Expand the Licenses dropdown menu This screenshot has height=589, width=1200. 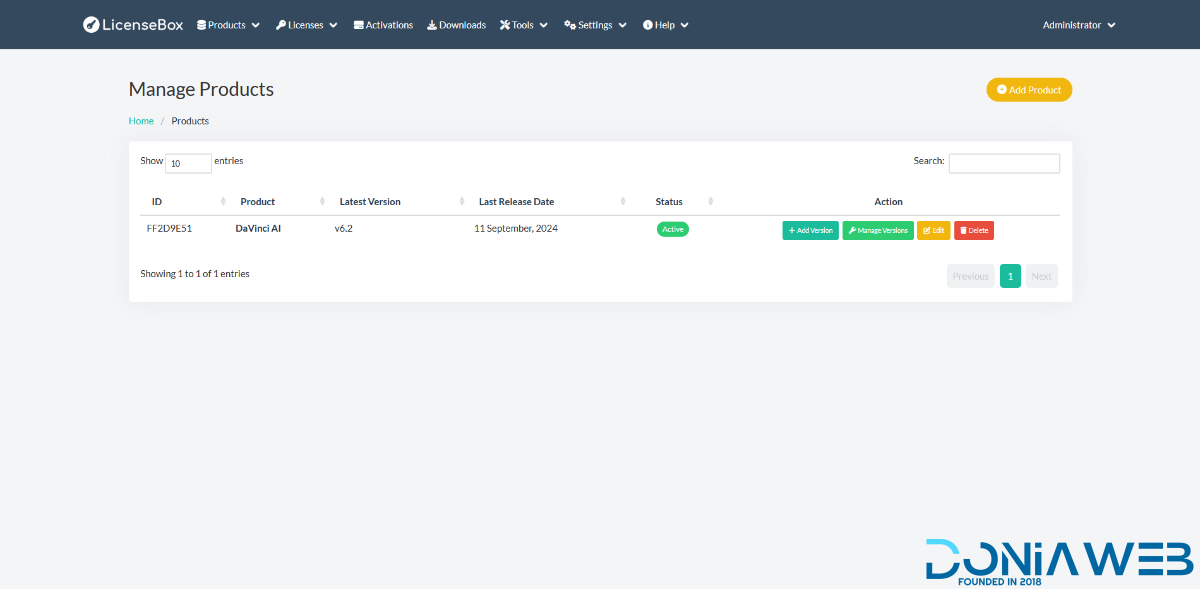[306, 25]
